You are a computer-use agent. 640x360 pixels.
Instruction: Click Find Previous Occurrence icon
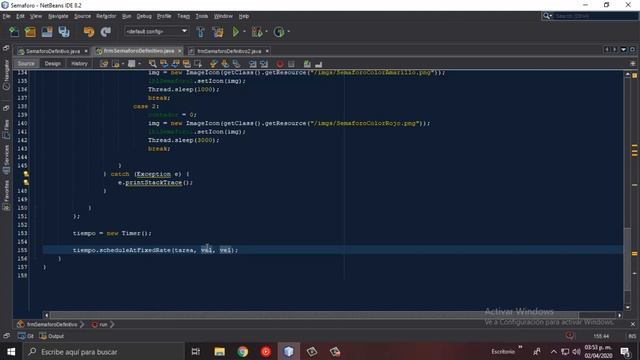pyautogui.click(x=164, y=64)
